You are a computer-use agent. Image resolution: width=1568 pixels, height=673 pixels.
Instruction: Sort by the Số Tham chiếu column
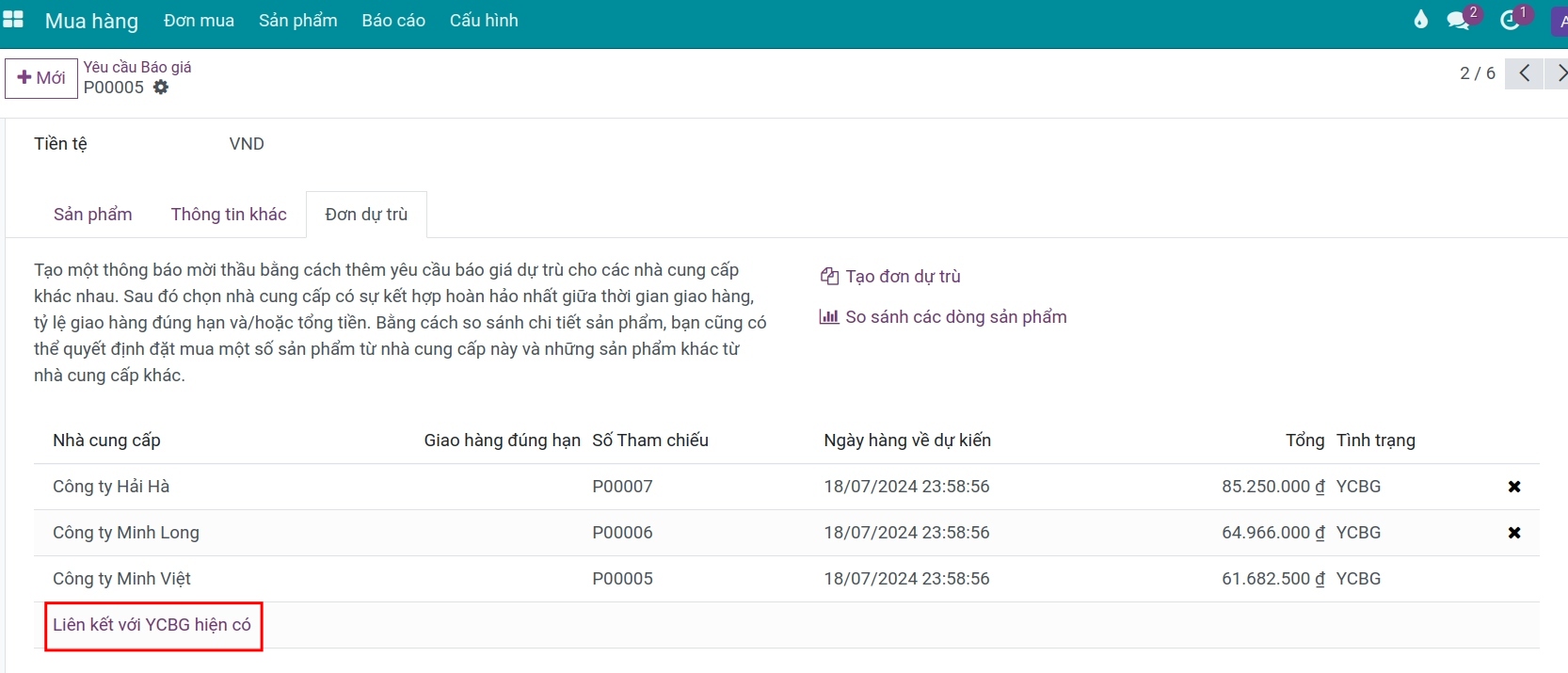click(x=650, y=441)
